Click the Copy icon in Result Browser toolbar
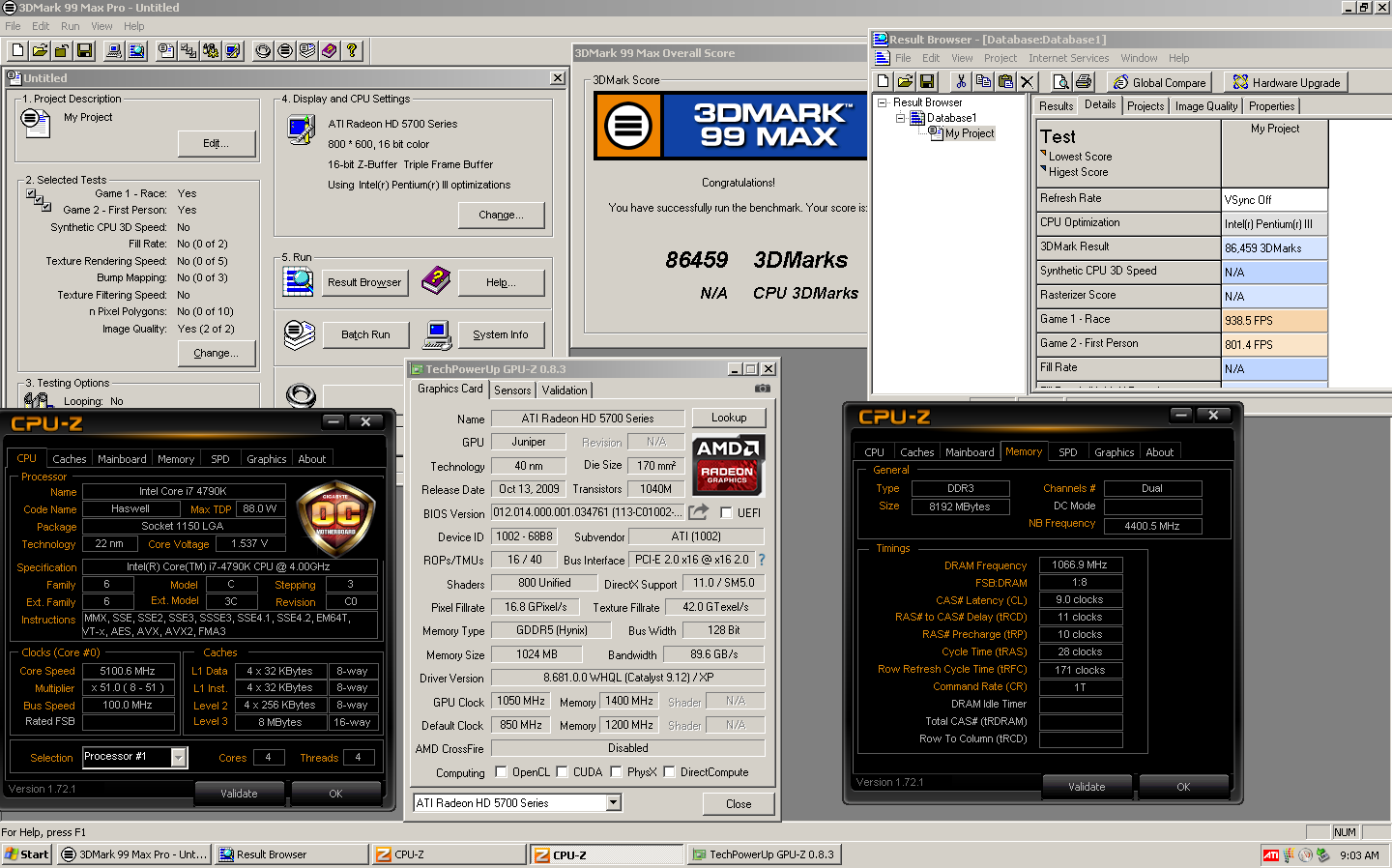 tap(983, 82)
